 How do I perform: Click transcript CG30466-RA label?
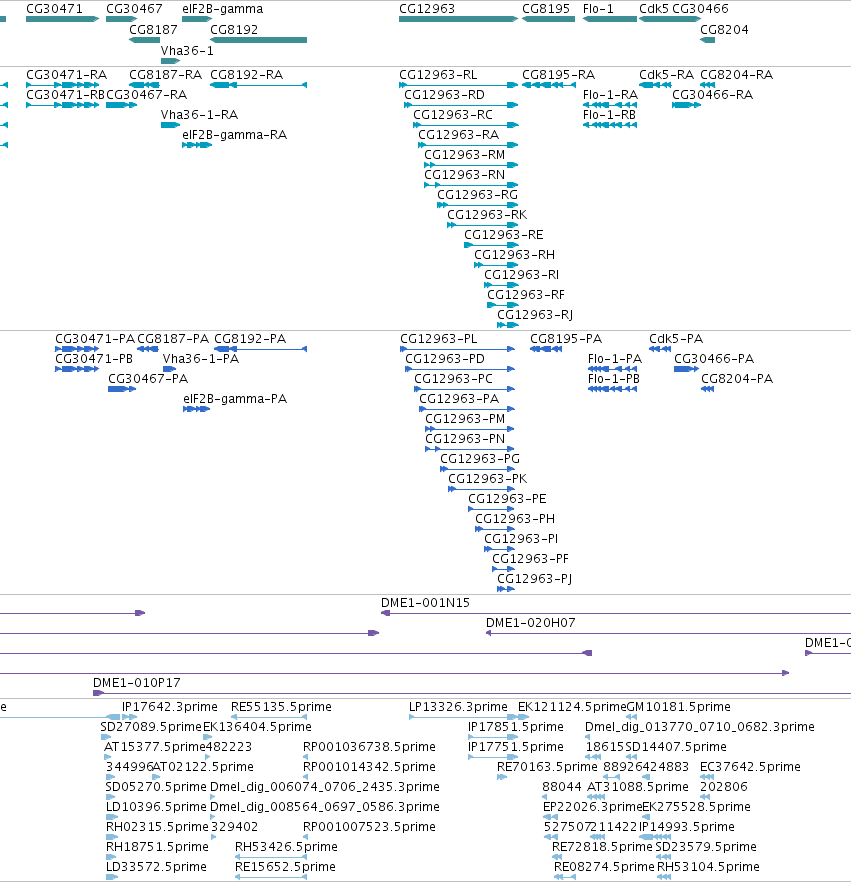coord(713,94)
